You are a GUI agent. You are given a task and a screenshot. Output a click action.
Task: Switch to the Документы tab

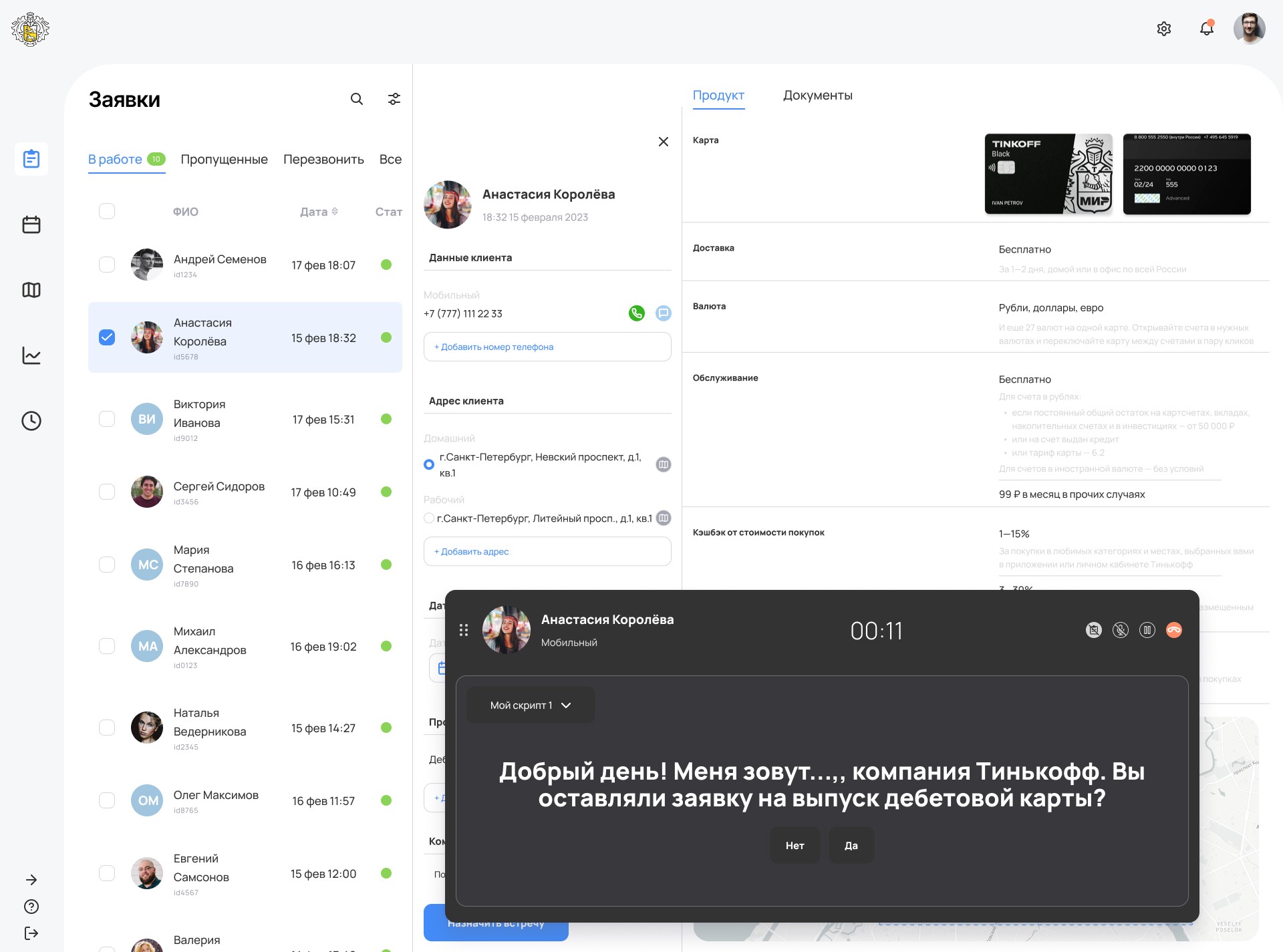click(817, 96)
